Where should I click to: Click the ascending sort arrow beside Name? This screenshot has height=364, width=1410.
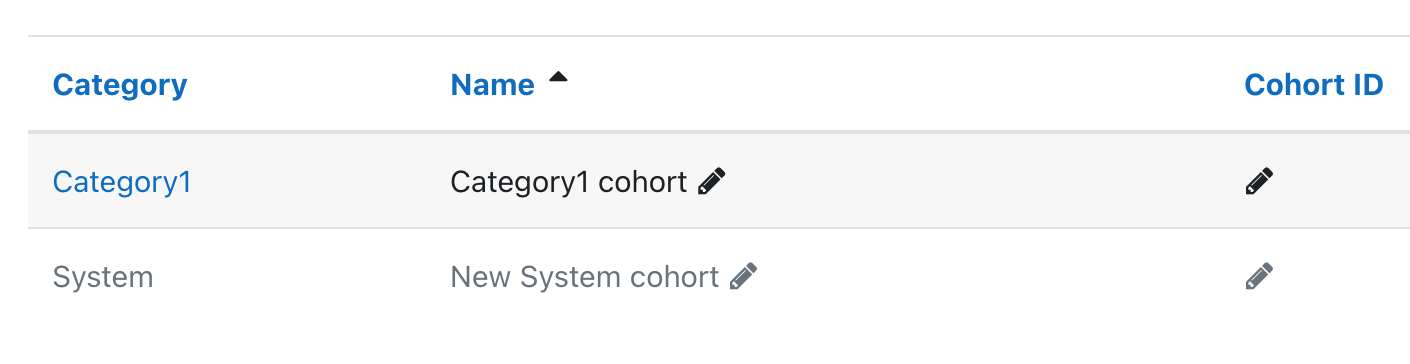click(558, 78)
